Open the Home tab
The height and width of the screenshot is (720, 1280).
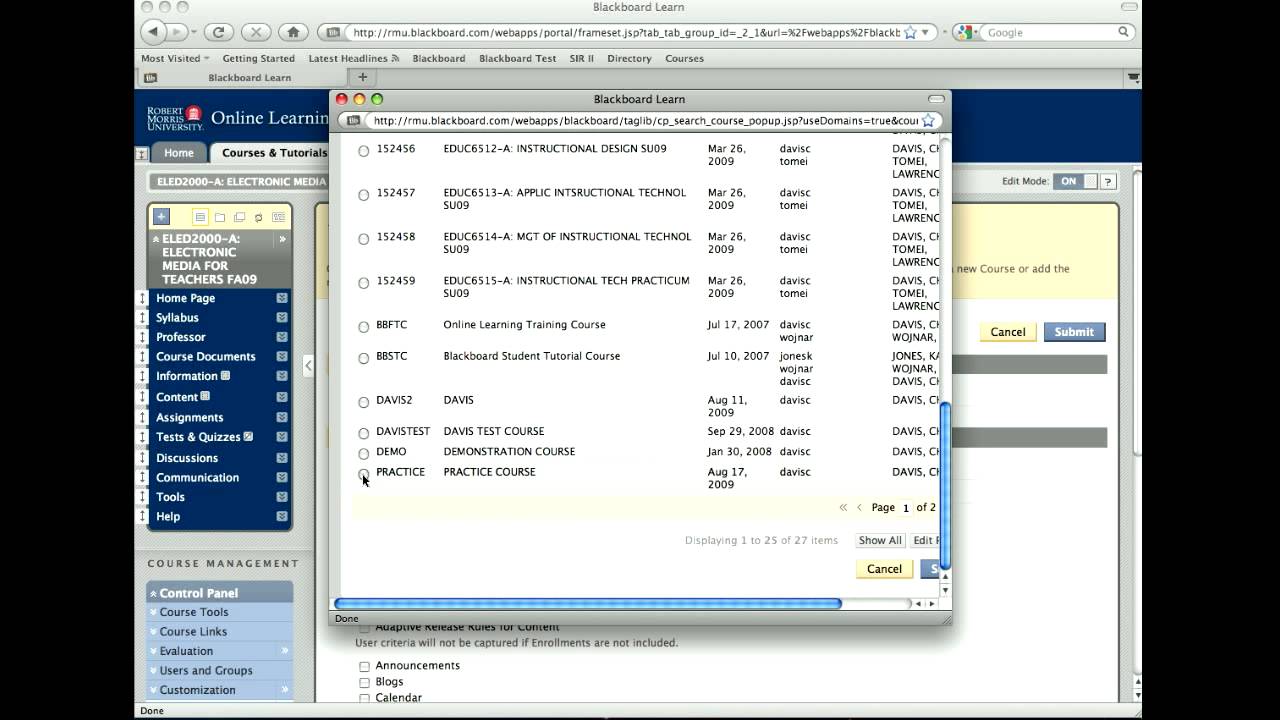(x=179, y=153)
